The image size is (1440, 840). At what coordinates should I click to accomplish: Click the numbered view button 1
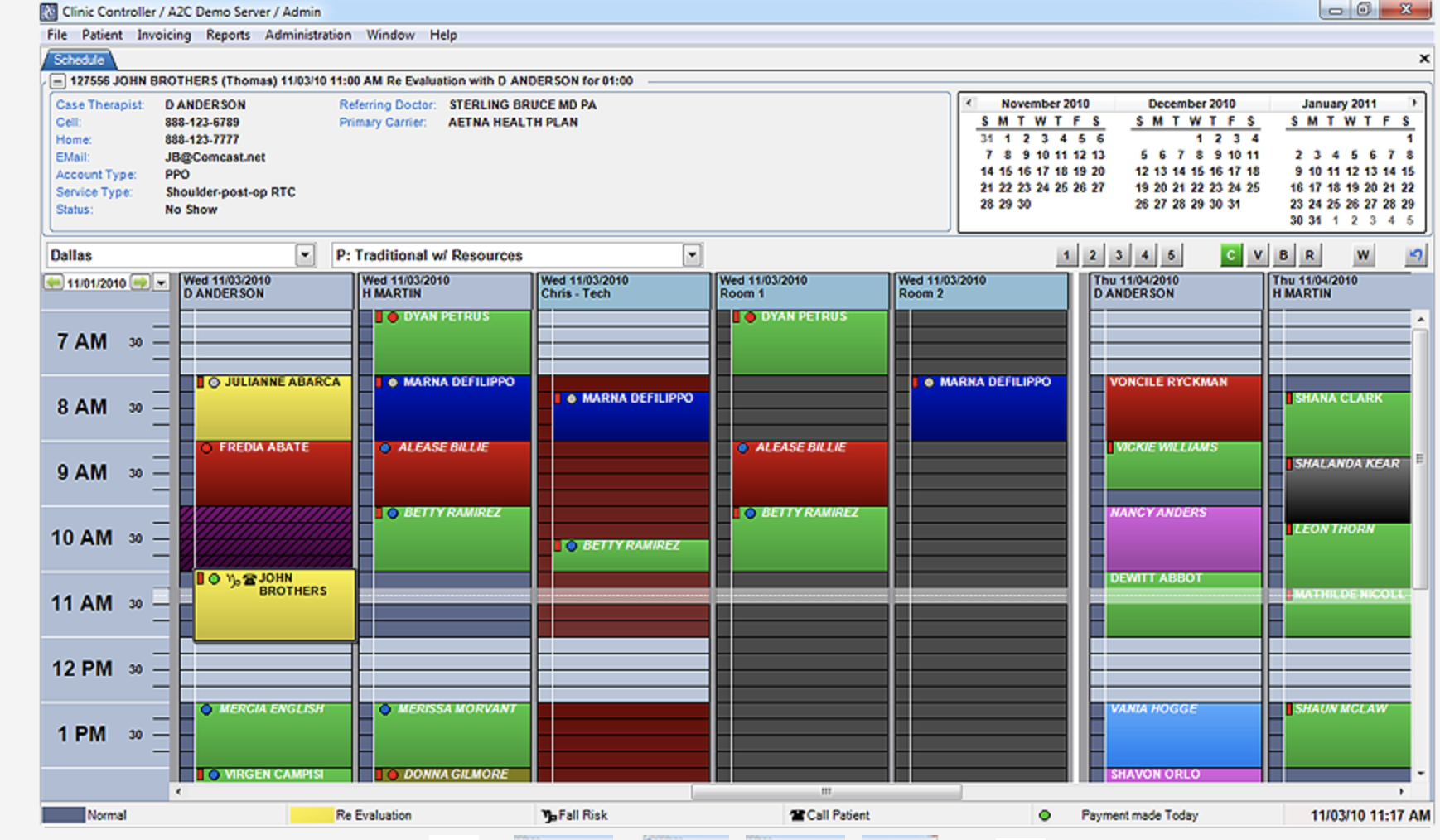click(x=1066, y=255)
